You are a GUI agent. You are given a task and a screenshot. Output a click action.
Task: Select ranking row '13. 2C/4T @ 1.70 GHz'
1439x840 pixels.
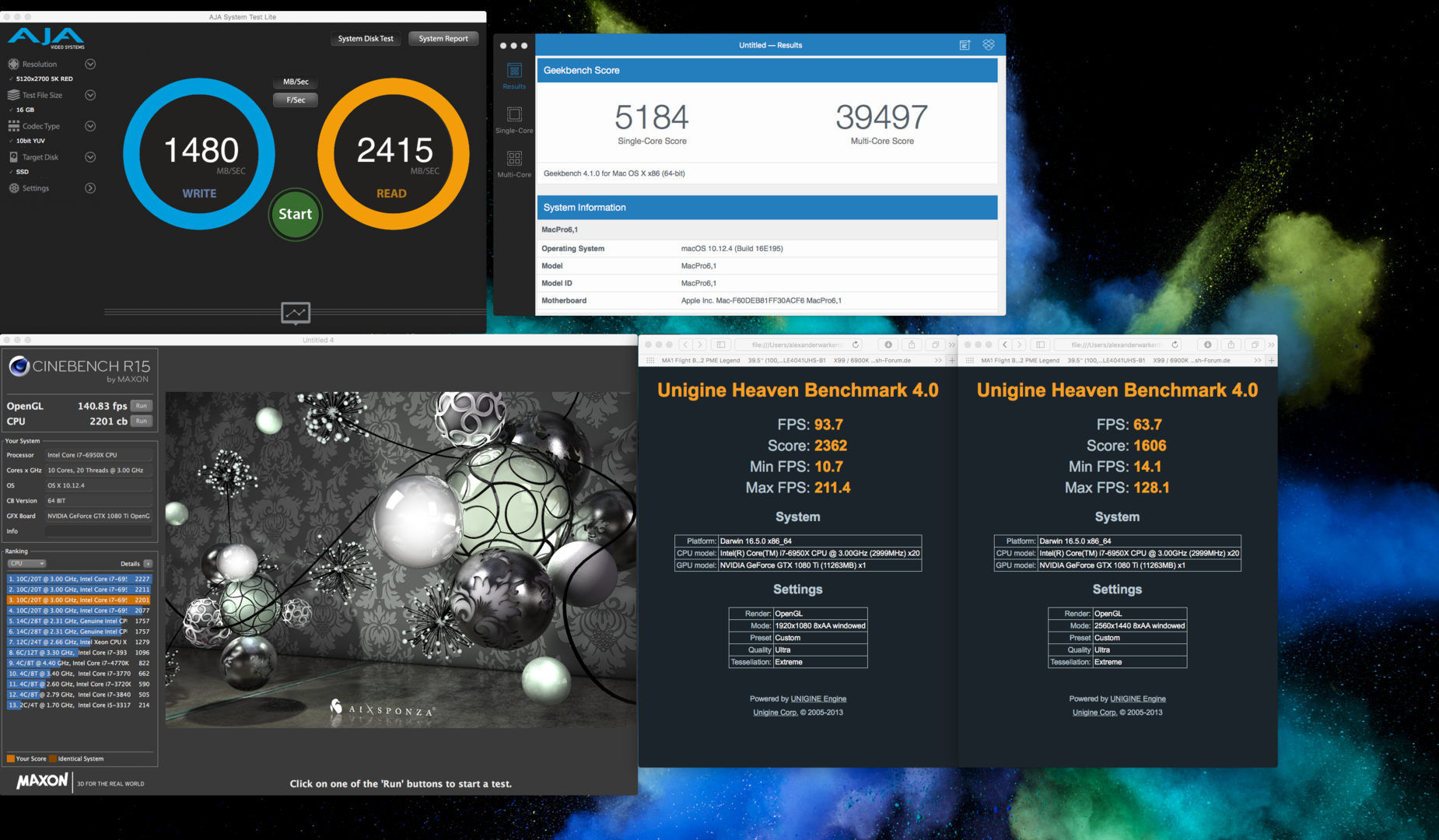tap(79, 705)
